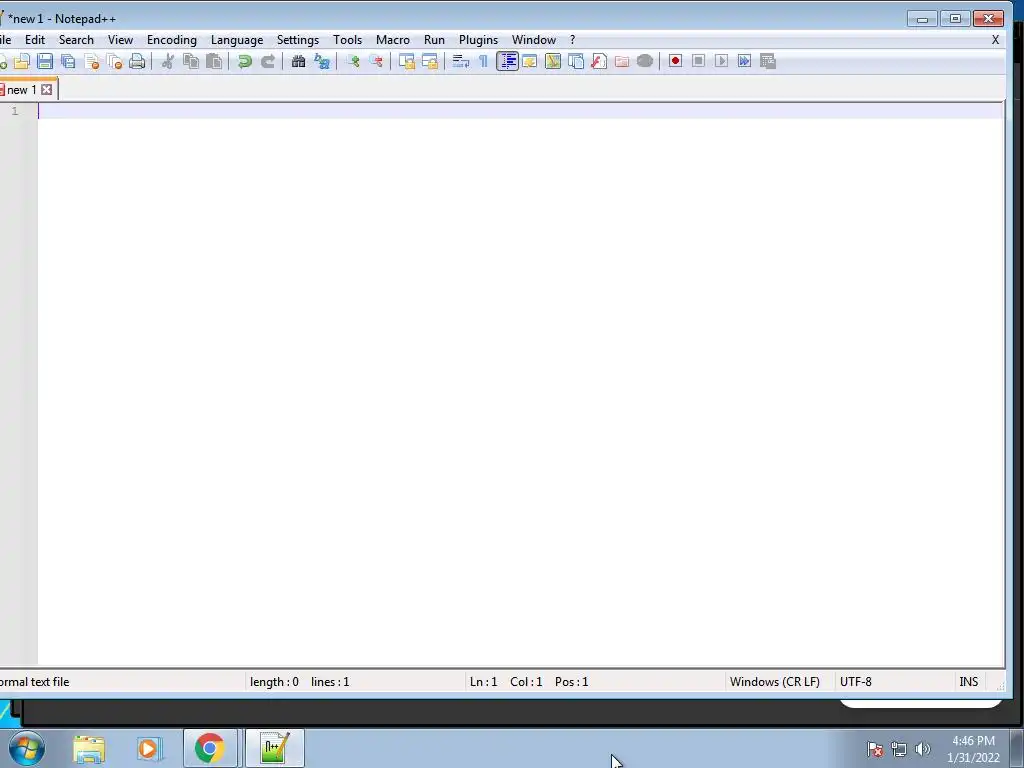Start macro recording with red dot icon
1024x768 pixels.
675,61
